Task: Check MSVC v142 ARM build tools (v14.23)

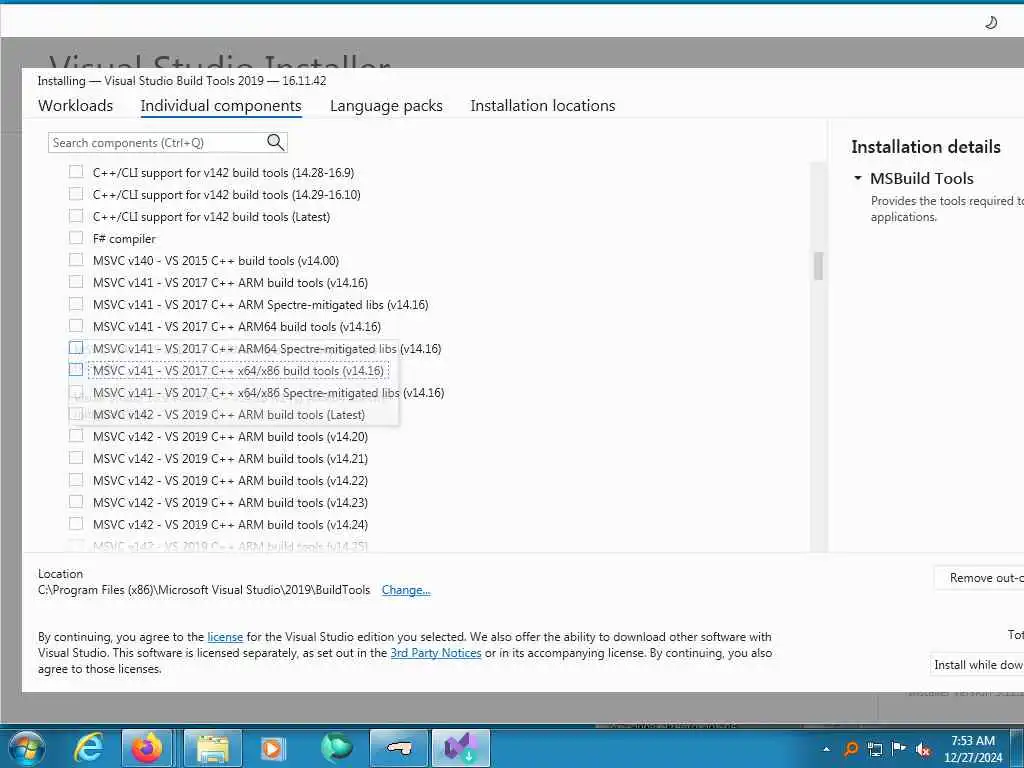Action: click(x=76, y=502)
